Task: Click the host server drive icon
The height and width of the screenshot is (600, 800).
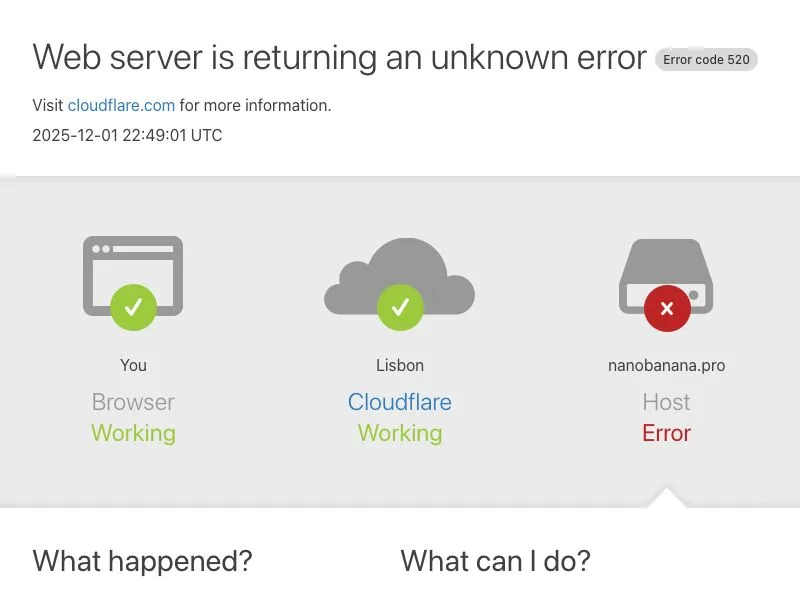Action: click(x=666, y=276)
